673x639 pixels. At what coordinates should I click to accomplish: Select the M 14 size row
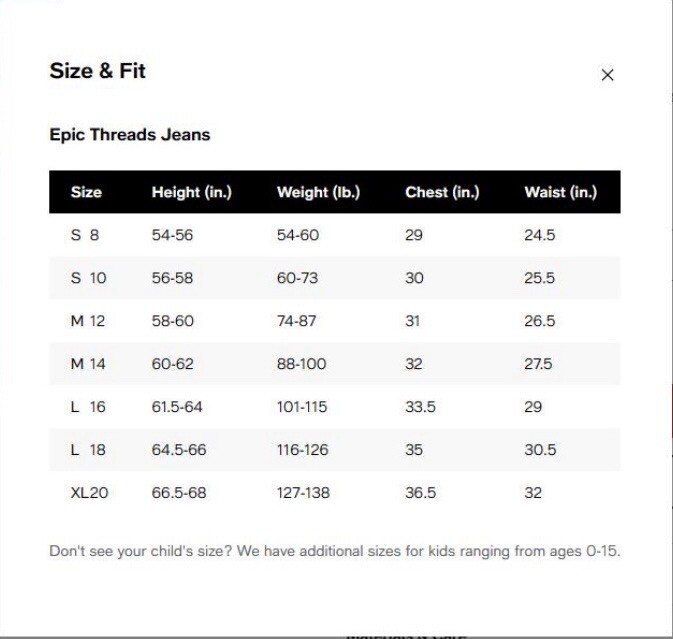coord(335,363)
